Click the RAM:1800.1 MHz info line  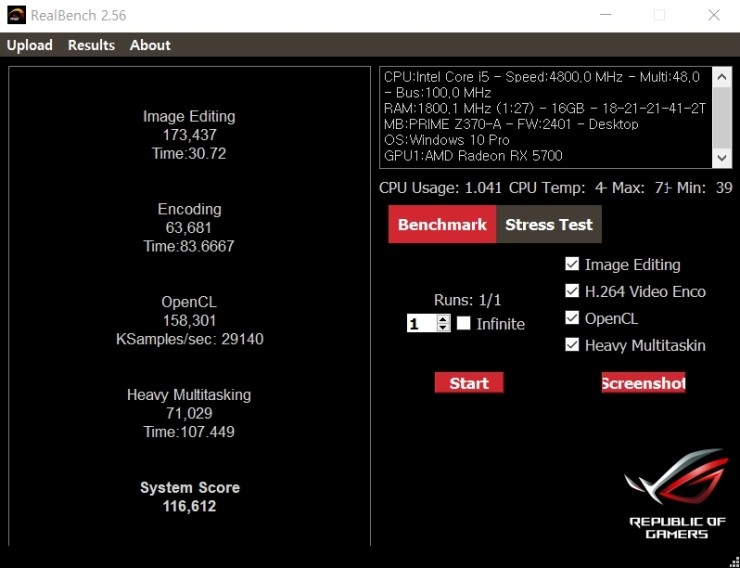point(545,109)
